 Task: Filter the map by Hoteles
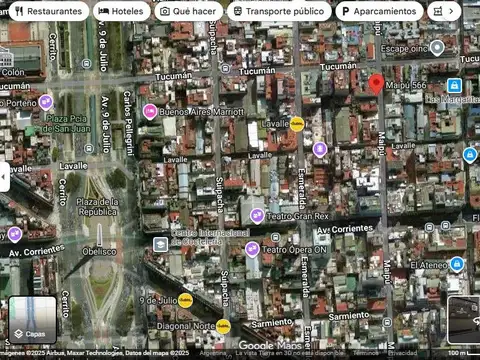(121, 11)
